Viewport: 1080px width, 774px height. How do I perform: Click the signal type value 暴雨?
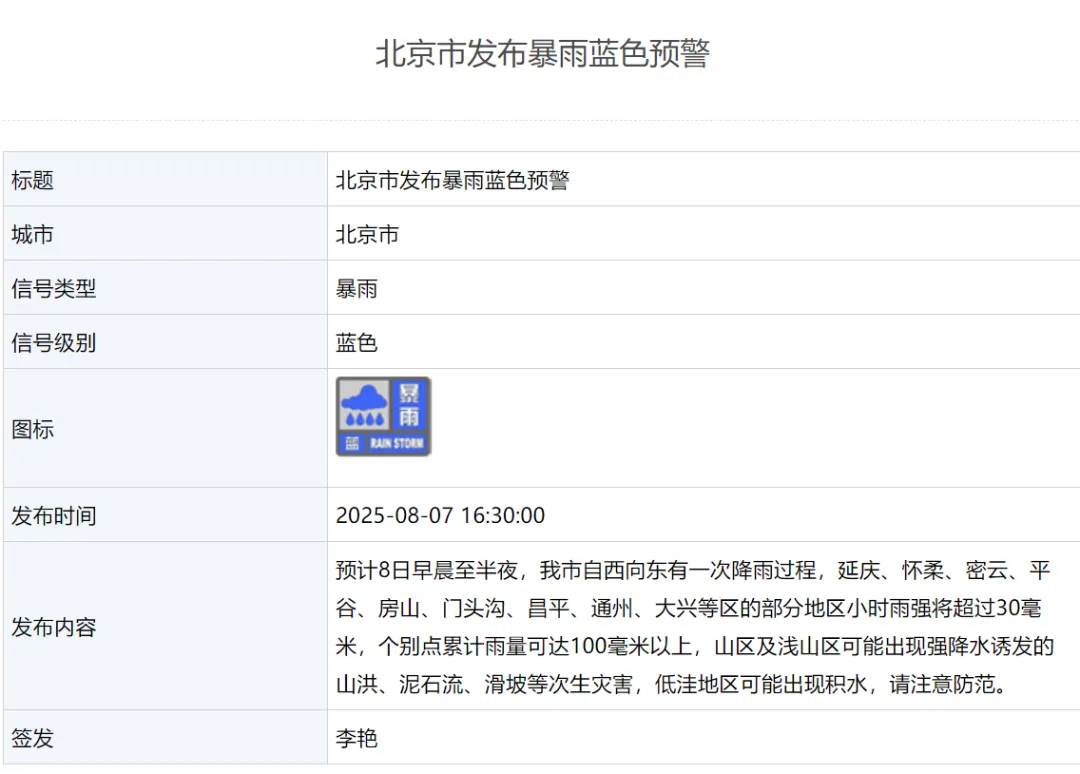357,288
